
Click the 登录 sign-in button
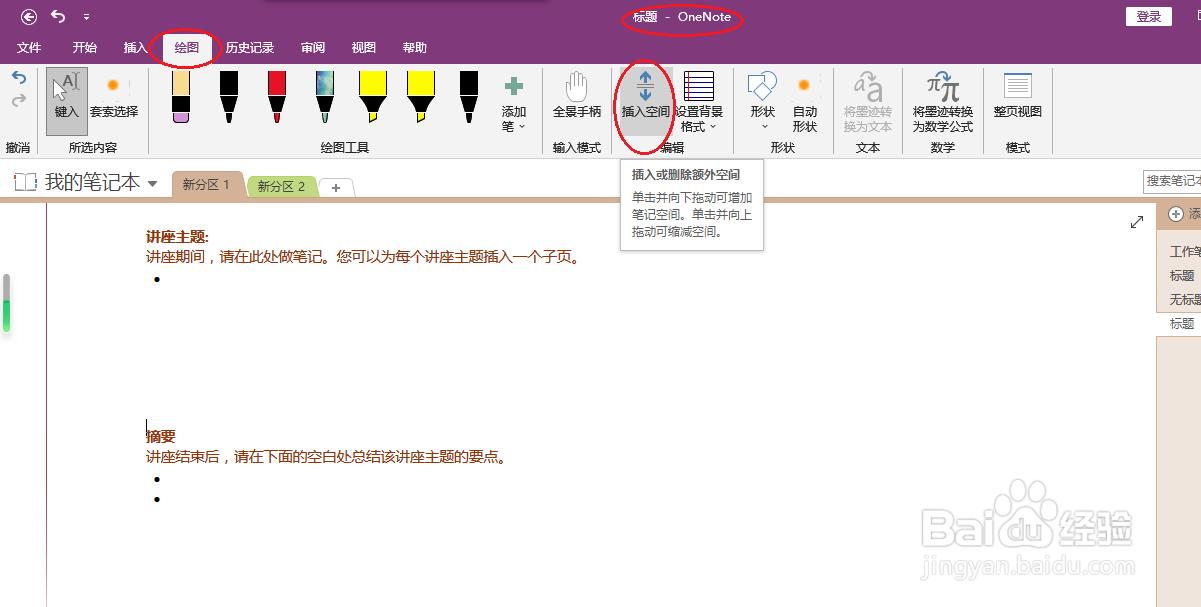click(1149, 16)
